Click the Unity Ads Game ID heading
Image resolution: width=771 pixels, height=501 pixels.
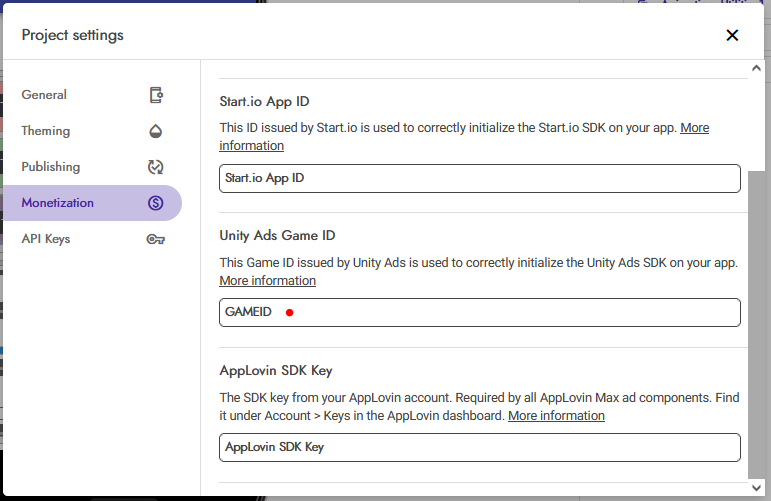[x=277, y=236]
